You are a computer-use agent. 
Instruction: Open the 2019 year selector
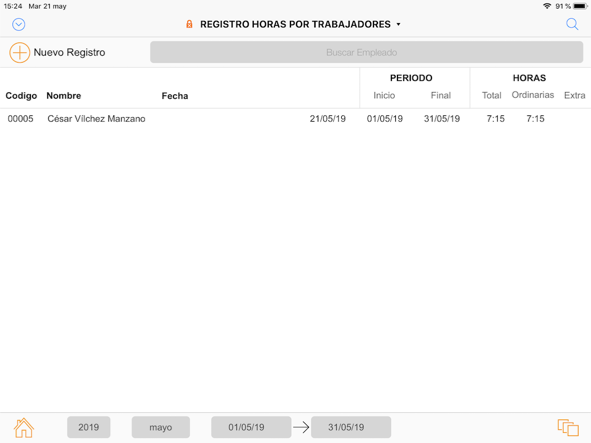coord(89,427)
